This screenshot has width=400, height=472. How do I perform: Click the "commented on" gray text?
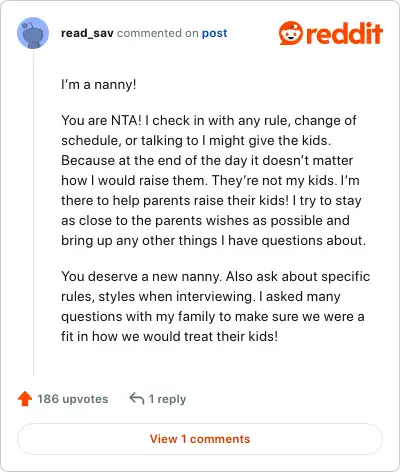tap(158, 33)
